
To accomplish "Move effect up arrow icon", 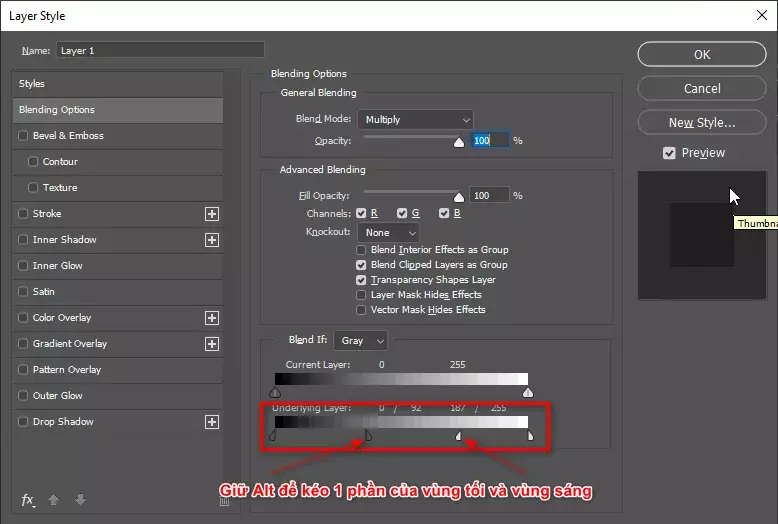I will tap(54, 500).
